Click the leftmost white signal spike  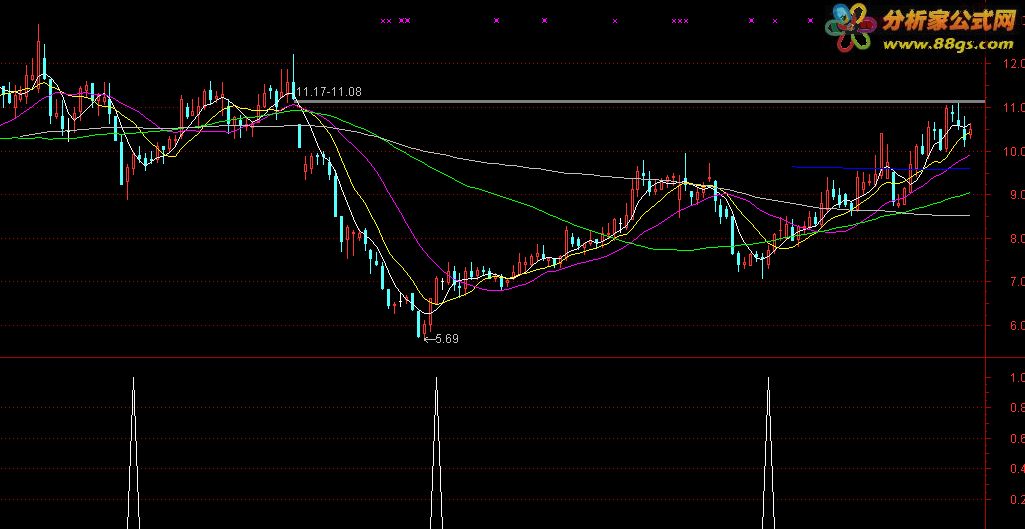pos(133,453)
